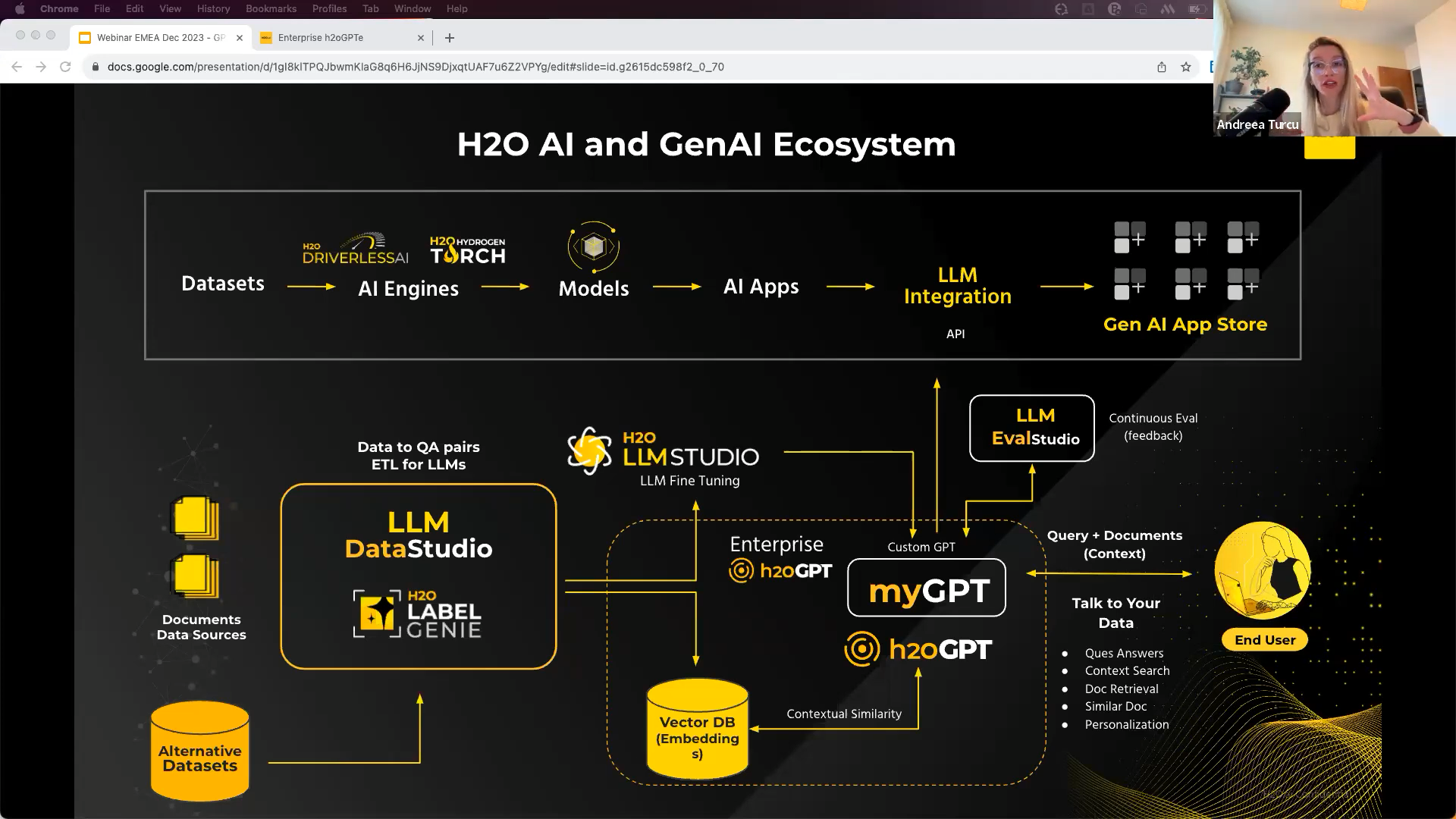The image size is (1456, 819).
Task: Click the H2O Hydrogen Torch logo
Action: coord(468,250)
